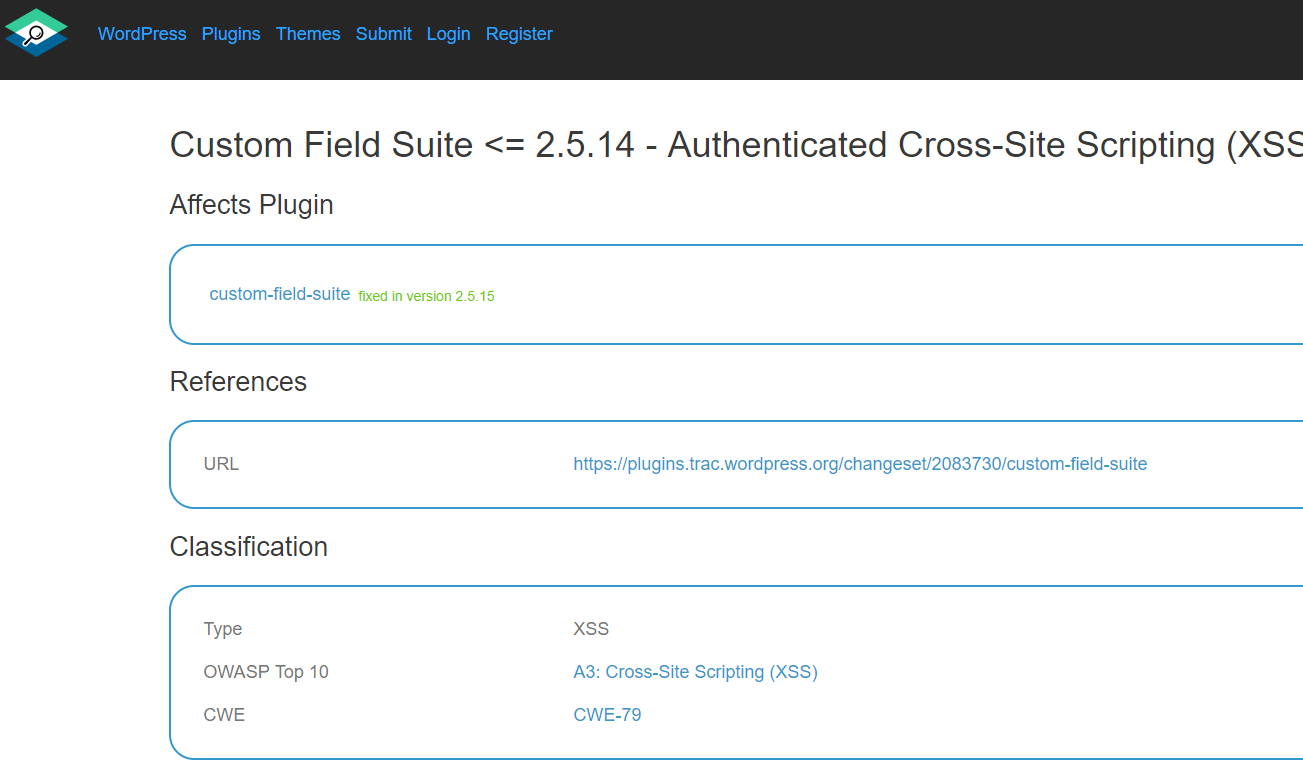This screenshot has width=1303, height=774.
Task: Open the CWE-79 link
Action: (x=607, y=715)
